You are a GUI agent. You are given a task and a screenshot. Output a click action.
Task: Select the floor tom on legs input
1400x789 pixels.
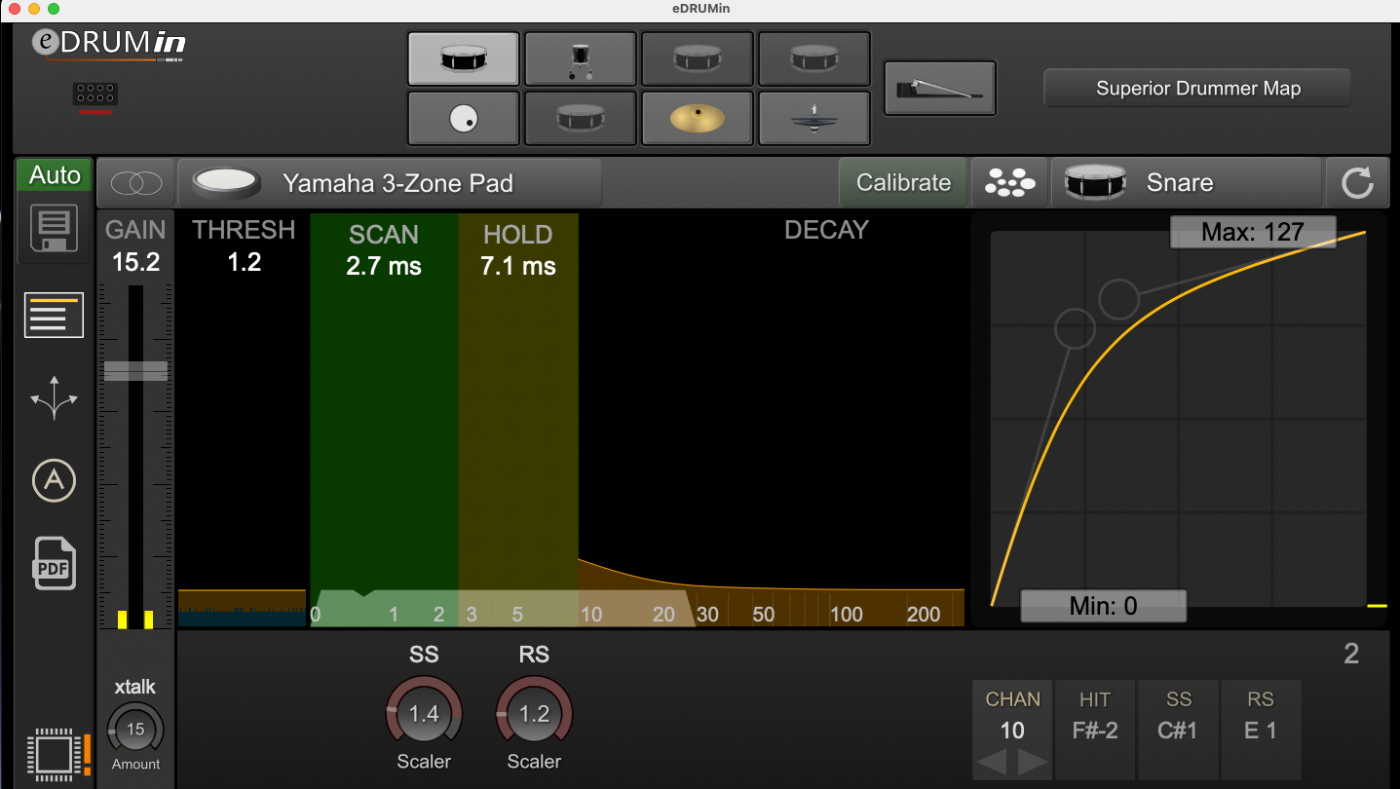point(580,59)
